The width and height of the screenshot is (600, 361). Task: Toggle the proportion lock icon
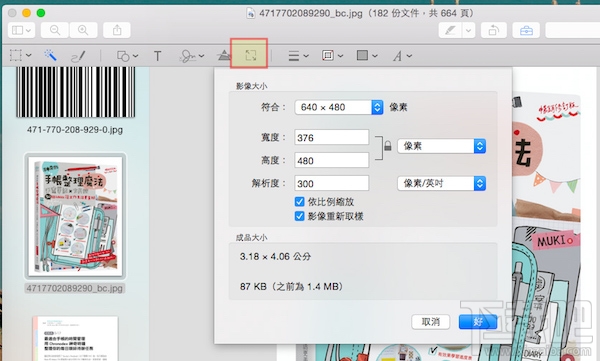(x=388, y=146)
